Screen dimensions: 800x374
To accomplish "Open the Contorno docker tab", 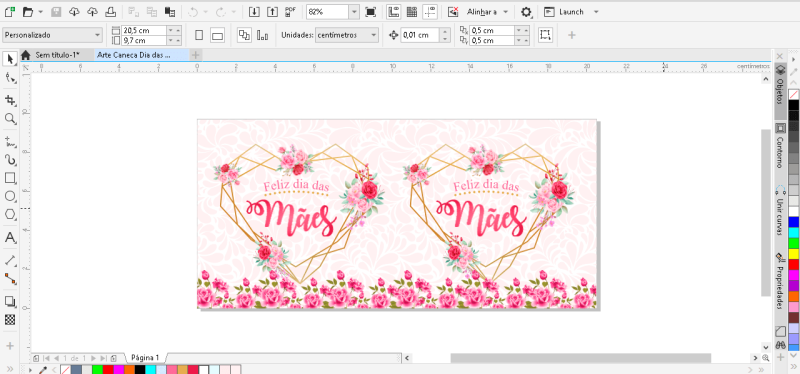I will click(x=780, y=147).
